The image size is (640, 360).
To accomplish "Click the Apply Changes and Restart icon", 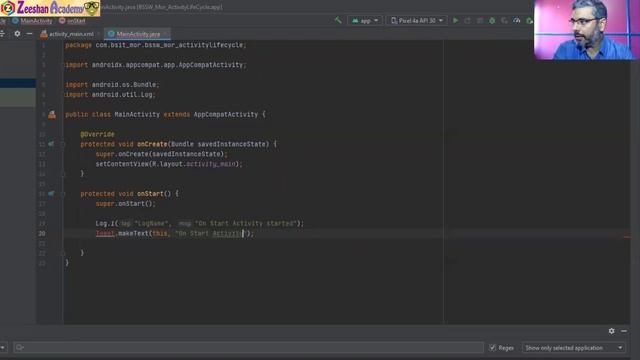I will pos(468,20).
